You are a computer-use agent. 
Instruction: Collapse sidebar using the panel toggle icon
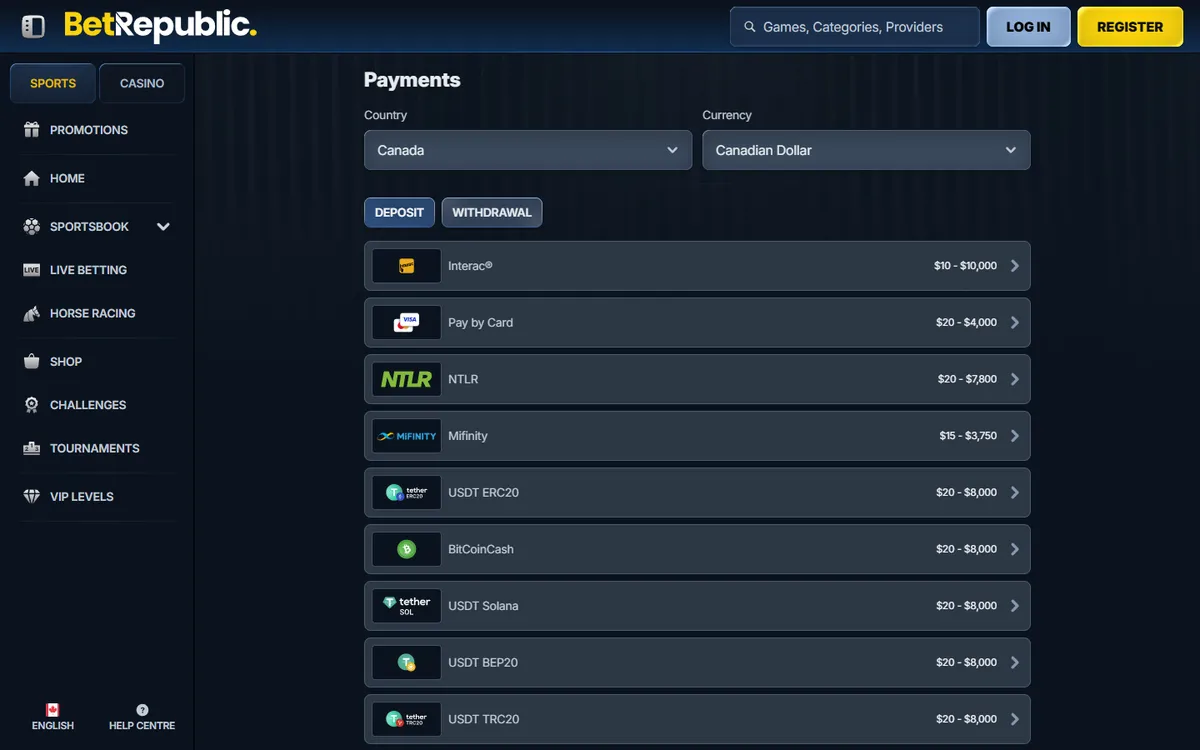(33, 27)
